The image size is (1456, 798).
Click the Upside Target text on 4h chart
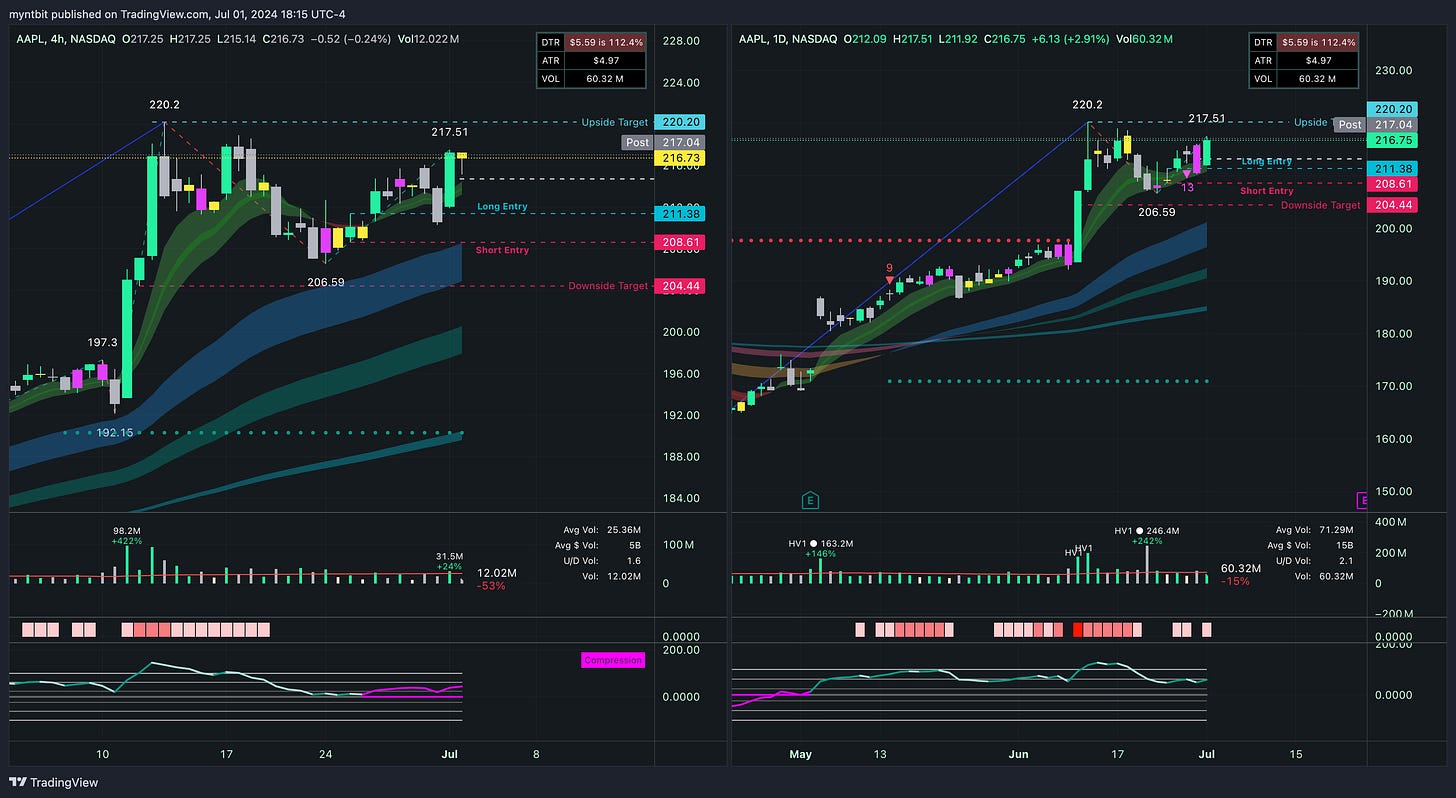(x=614, y=122)
